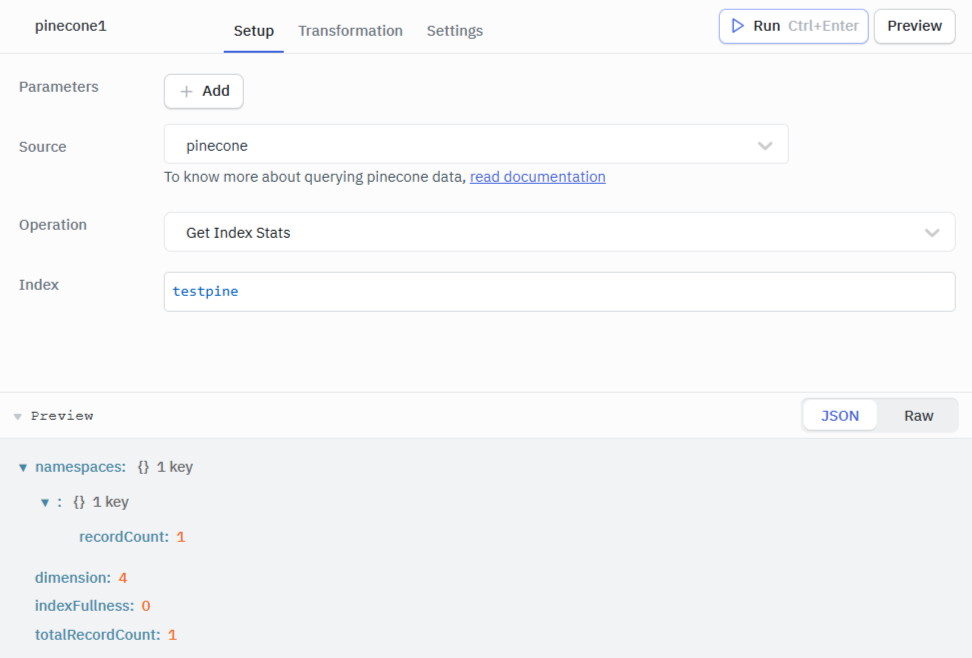Open the Source dropdown showing pinecone
This screenshot has width=972, height=658.
pos(476,144)
